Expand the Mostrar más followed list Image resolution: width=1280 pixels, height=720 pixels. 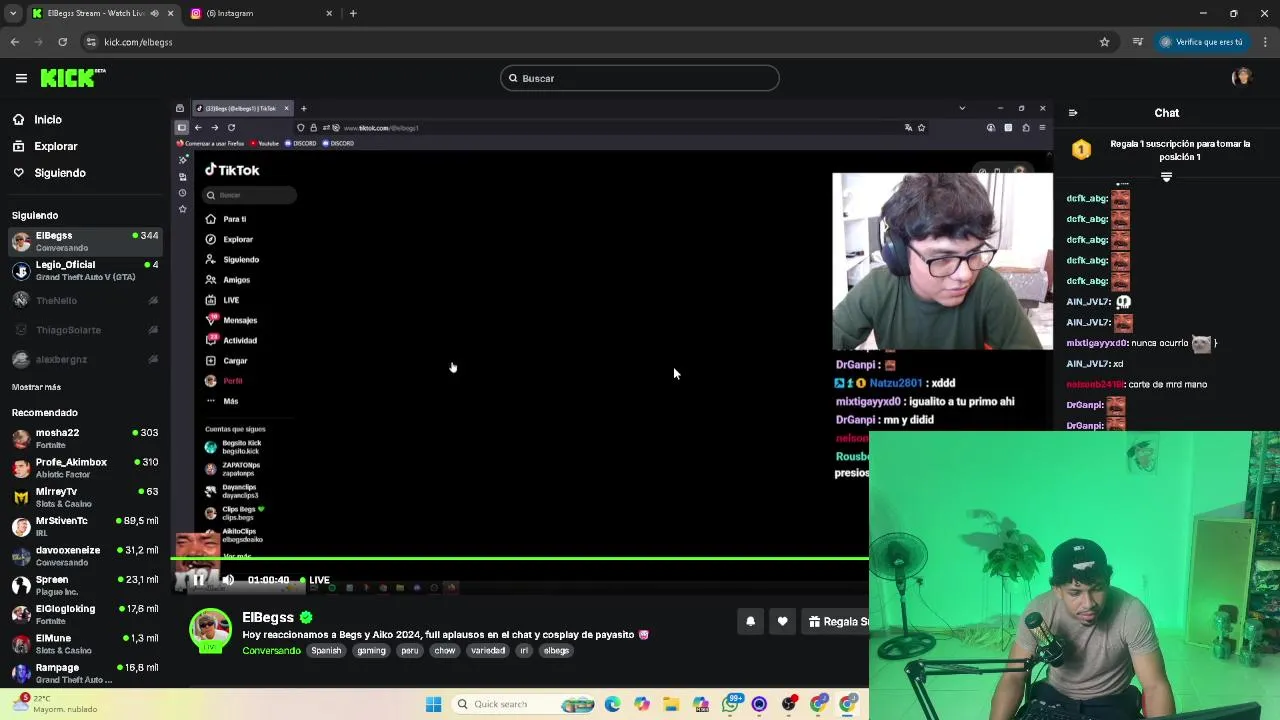click(36, 387)
